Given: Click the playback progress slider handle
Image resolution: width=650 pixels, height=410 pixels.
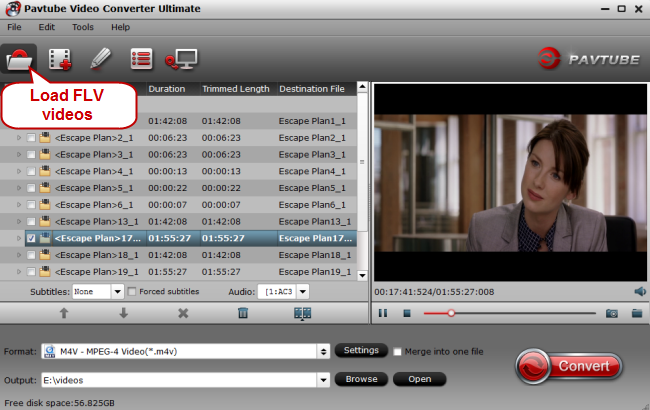Looking at the screenshot, I should pyautogui.click(x=451, y=313).
